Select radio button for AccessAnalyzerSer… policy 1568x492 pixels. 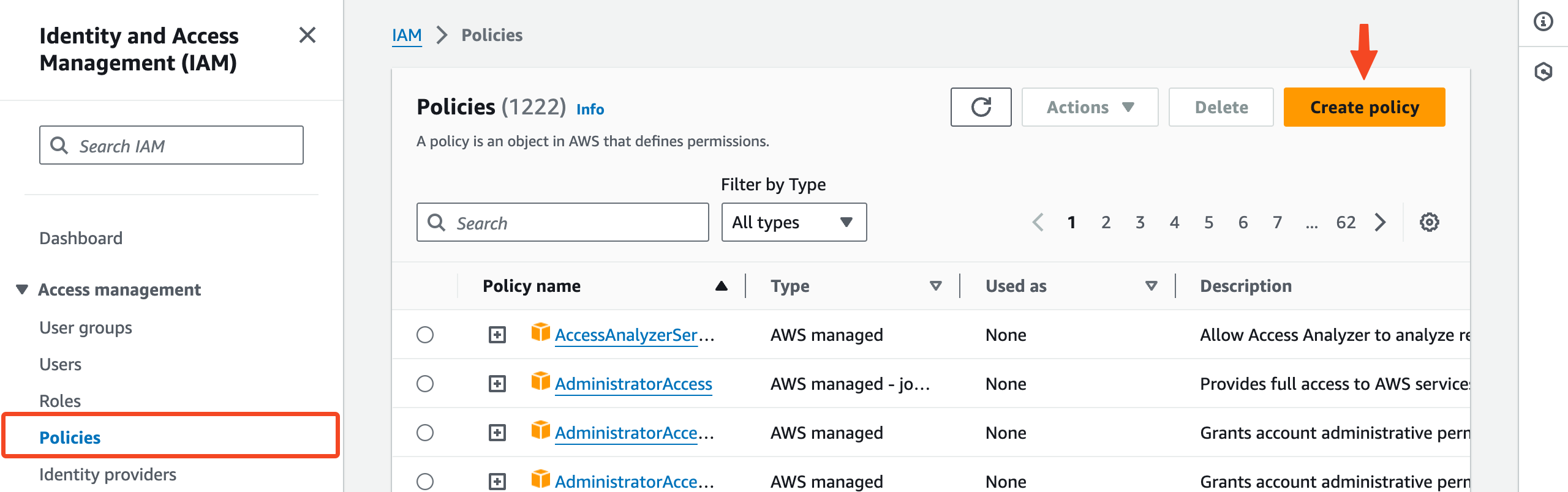[425, 335]
